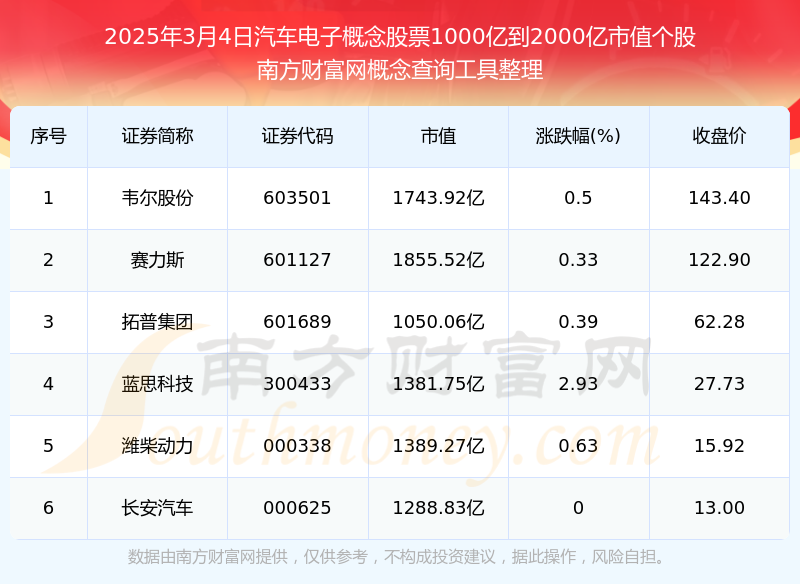
Task: Click the disclaimer '数据由南方财富网提供' footer text
Action: [x=208, y=556]
